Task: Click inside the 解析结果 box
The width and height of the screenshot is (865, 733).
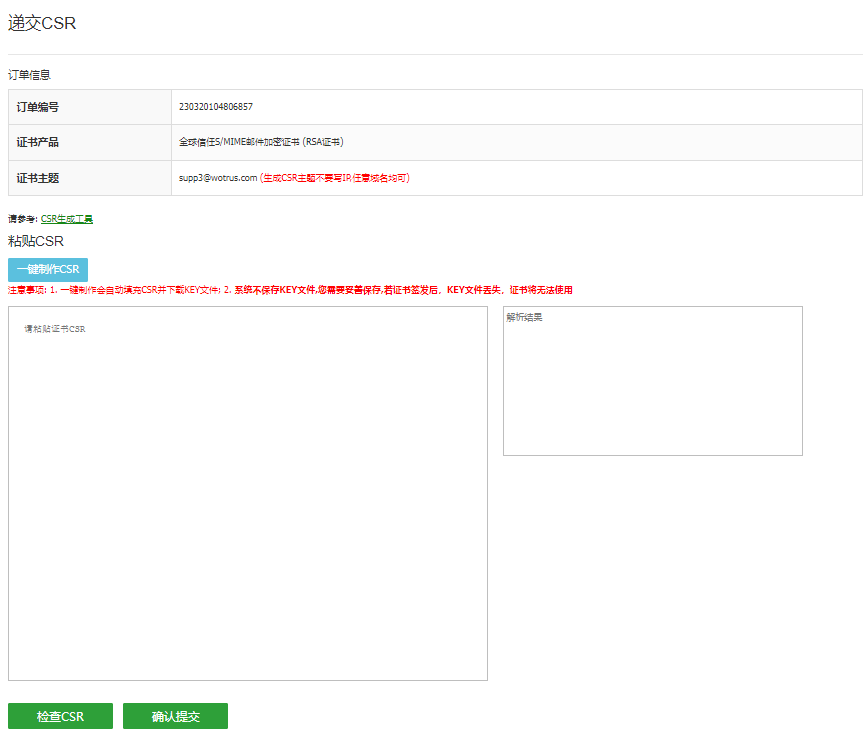Action: click(x=652, y=381)
